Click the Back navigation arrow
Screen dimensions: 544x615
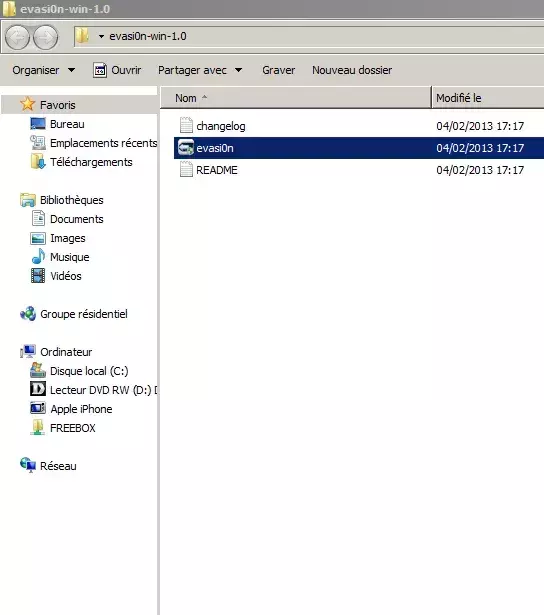tap(17, 37)
